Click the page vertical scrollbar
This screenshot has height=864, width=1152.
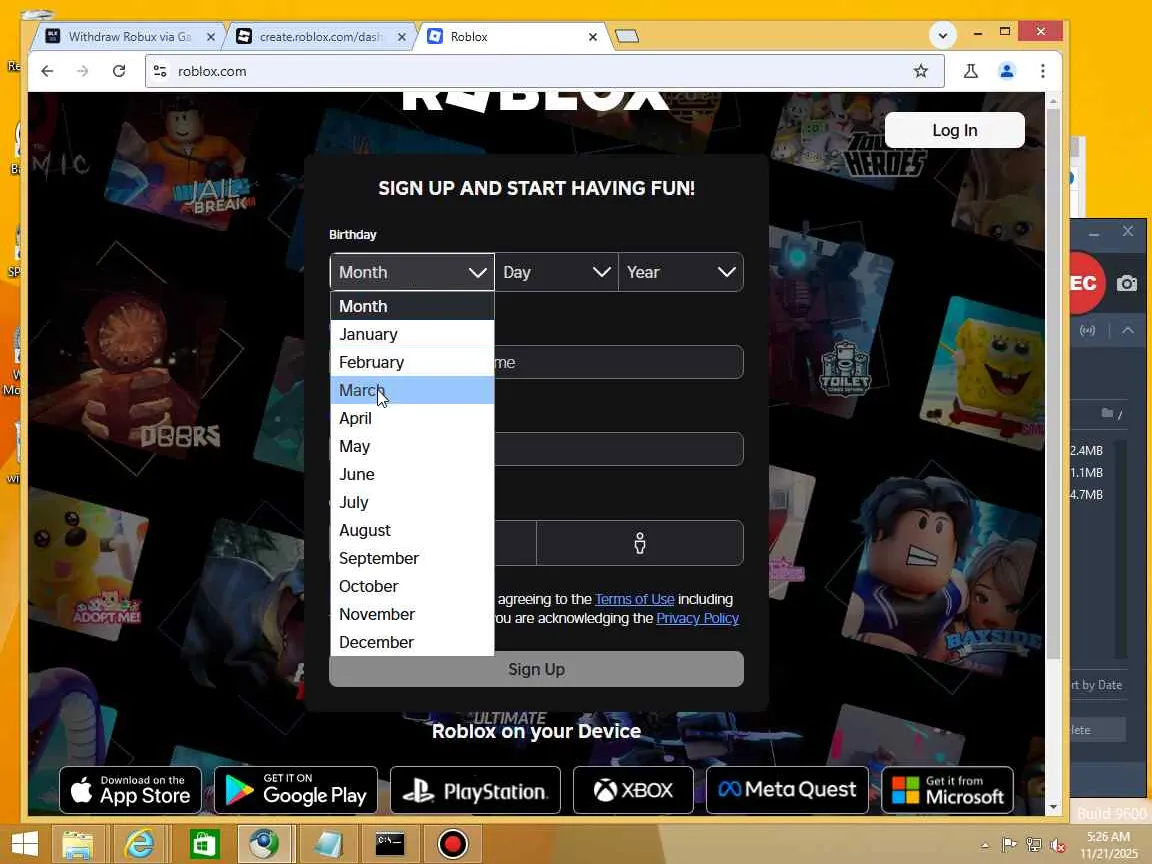tap(1053, 382)
